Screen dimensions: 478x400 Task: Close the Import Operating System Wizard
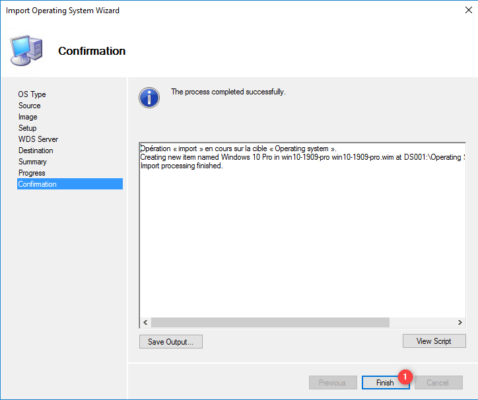click(469, 10)
